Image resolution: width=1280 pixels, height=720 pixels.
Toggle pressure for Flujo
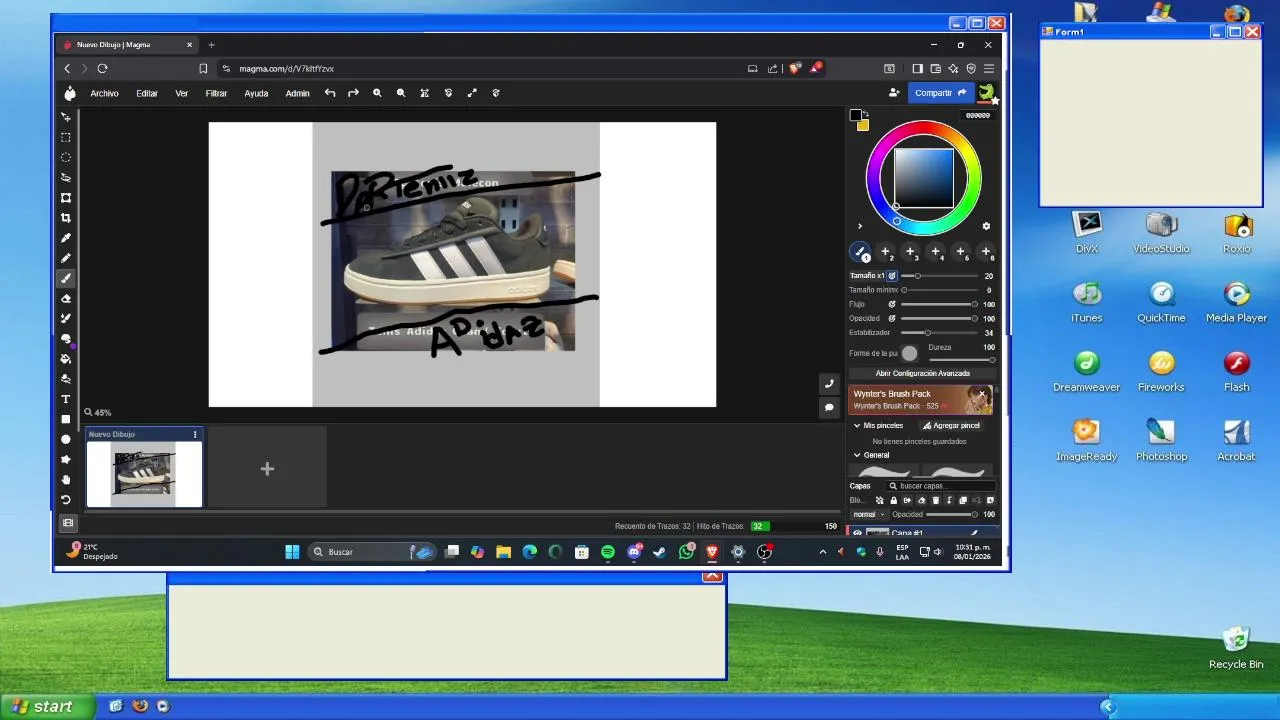click(892, 304)
